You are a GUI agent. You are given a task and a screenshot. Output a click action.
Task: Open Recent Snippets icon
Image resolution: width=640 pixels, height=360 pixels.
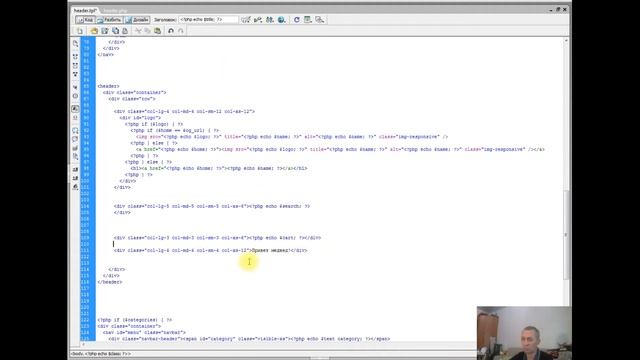click(x=75, y=157)
